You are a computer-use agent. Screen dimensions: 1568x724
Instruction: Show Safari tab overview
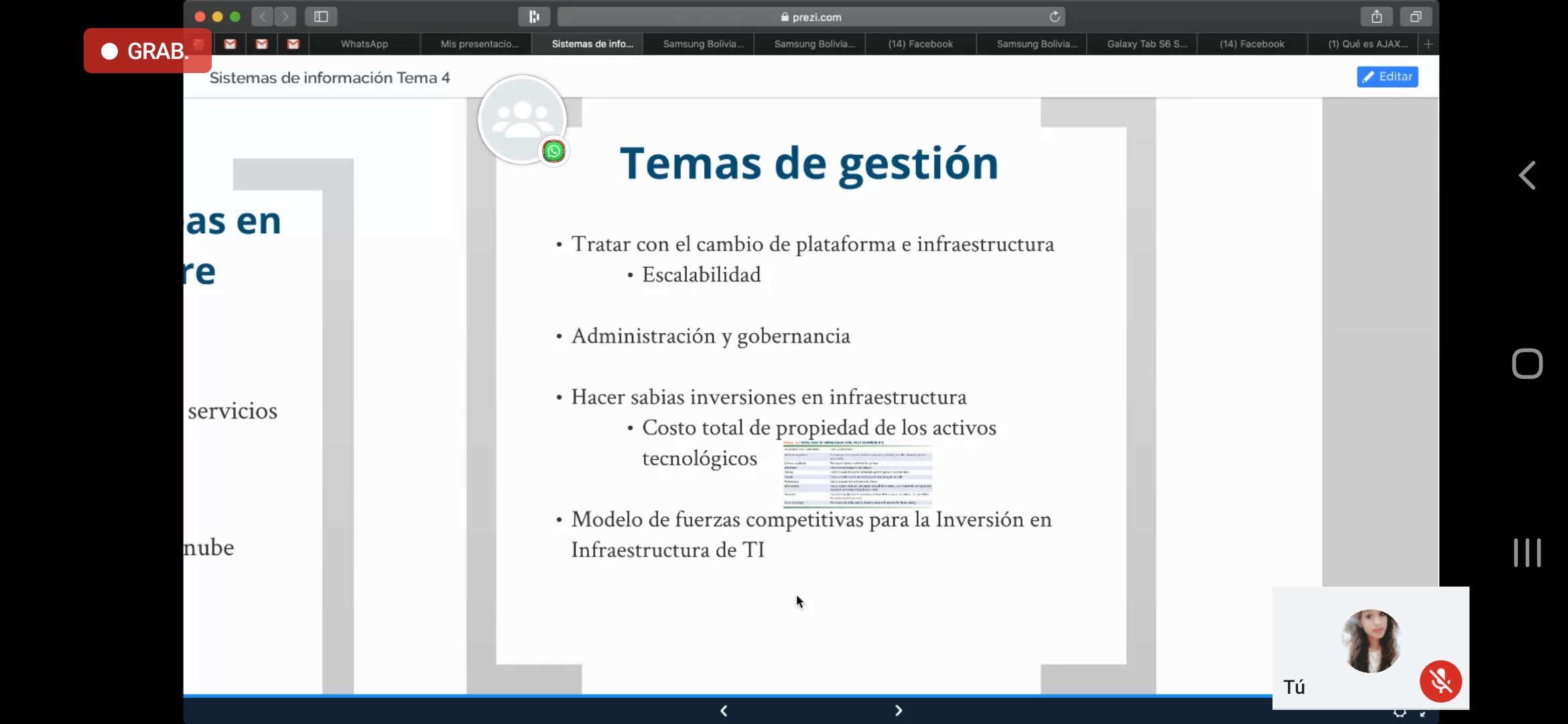point(1415,17)
